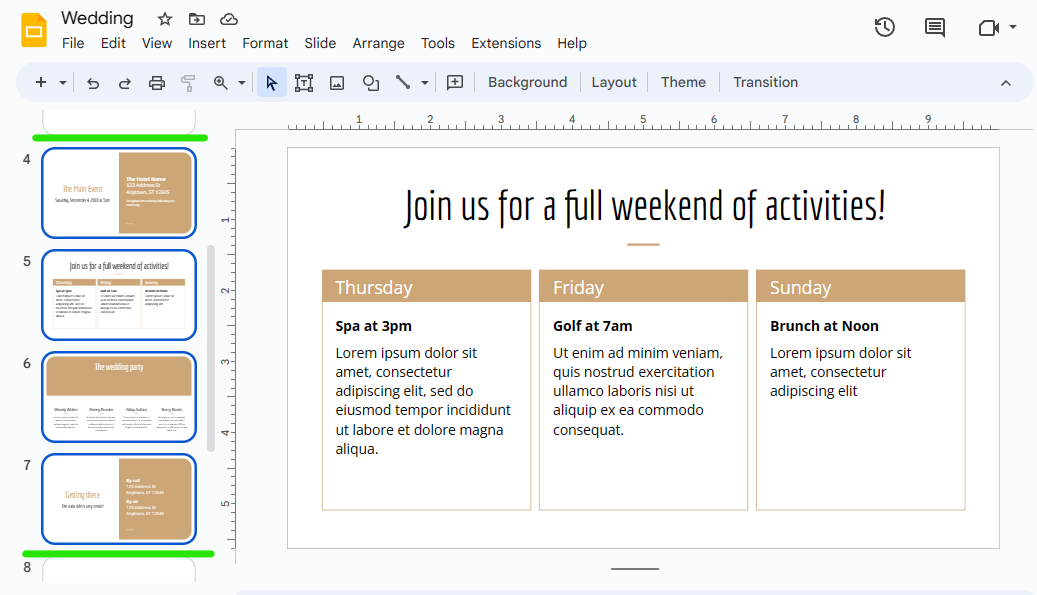The width and height of the screenshot is (1037, 595).
Task: Open the Extensions menu
Action: point(506,43)
